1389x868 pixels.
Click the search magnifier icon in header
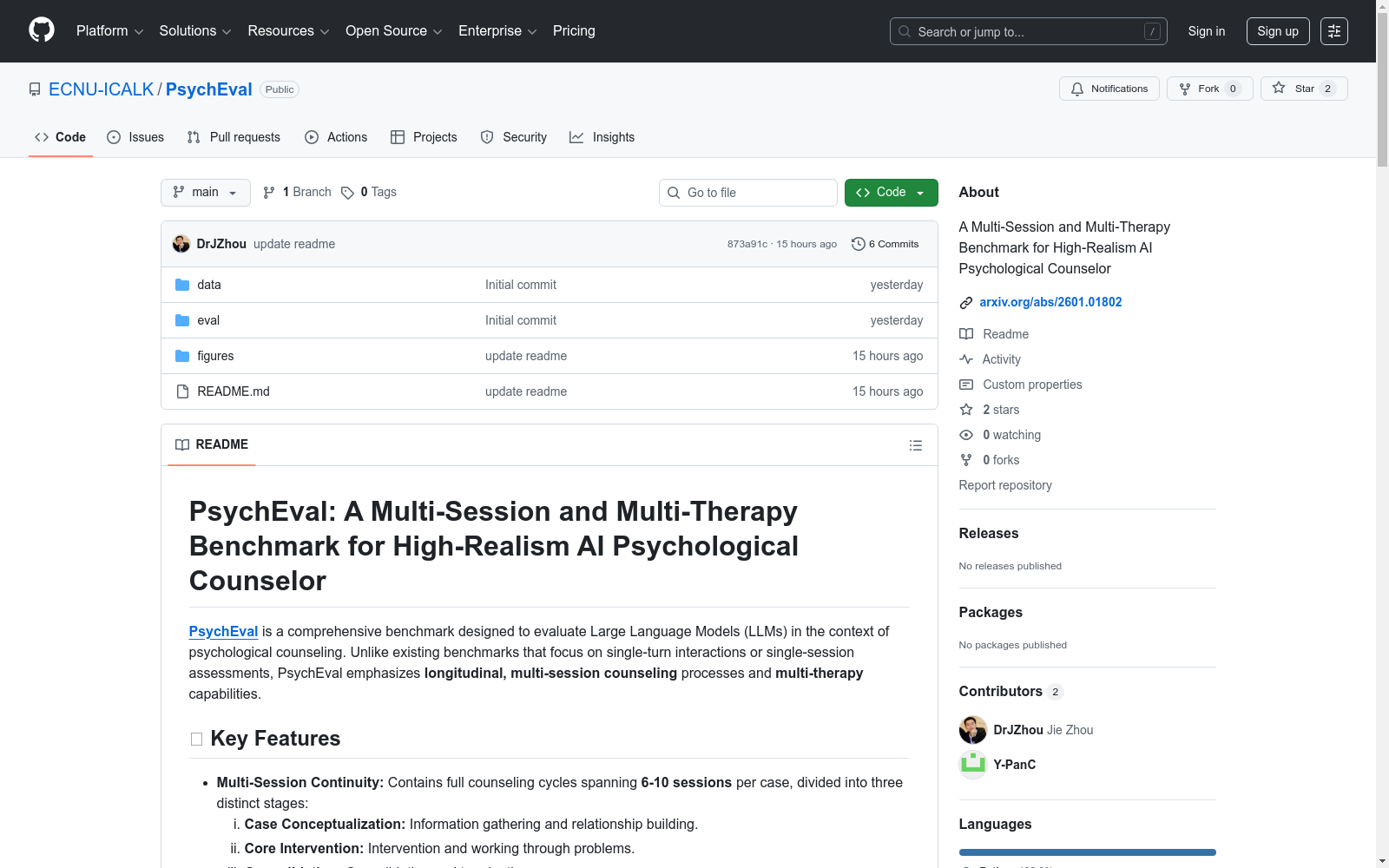(905, 31)
